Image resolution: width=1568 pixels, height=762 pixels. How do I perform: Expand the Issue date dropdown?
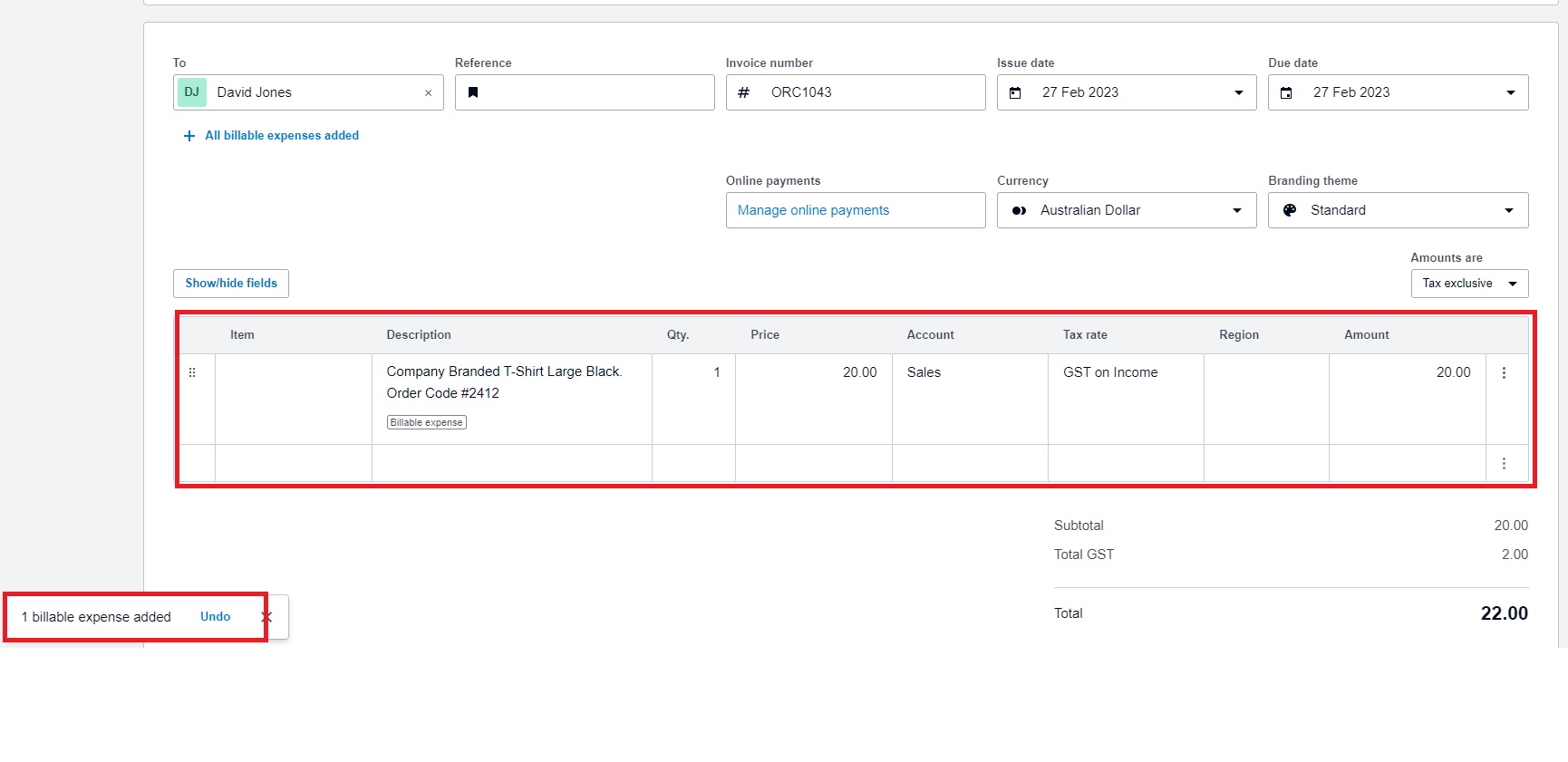click(1239, 92)
